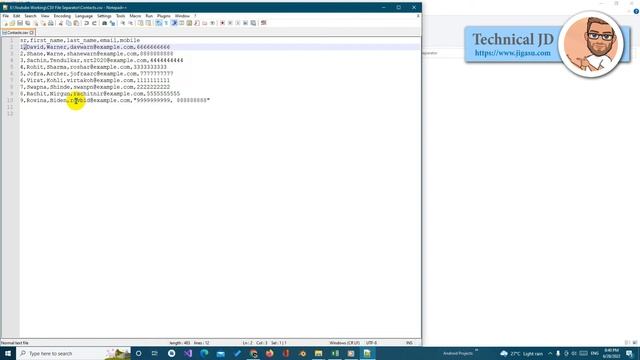
Task: Click the Close All toolbar icon
Action: click(x=44, y=23)
